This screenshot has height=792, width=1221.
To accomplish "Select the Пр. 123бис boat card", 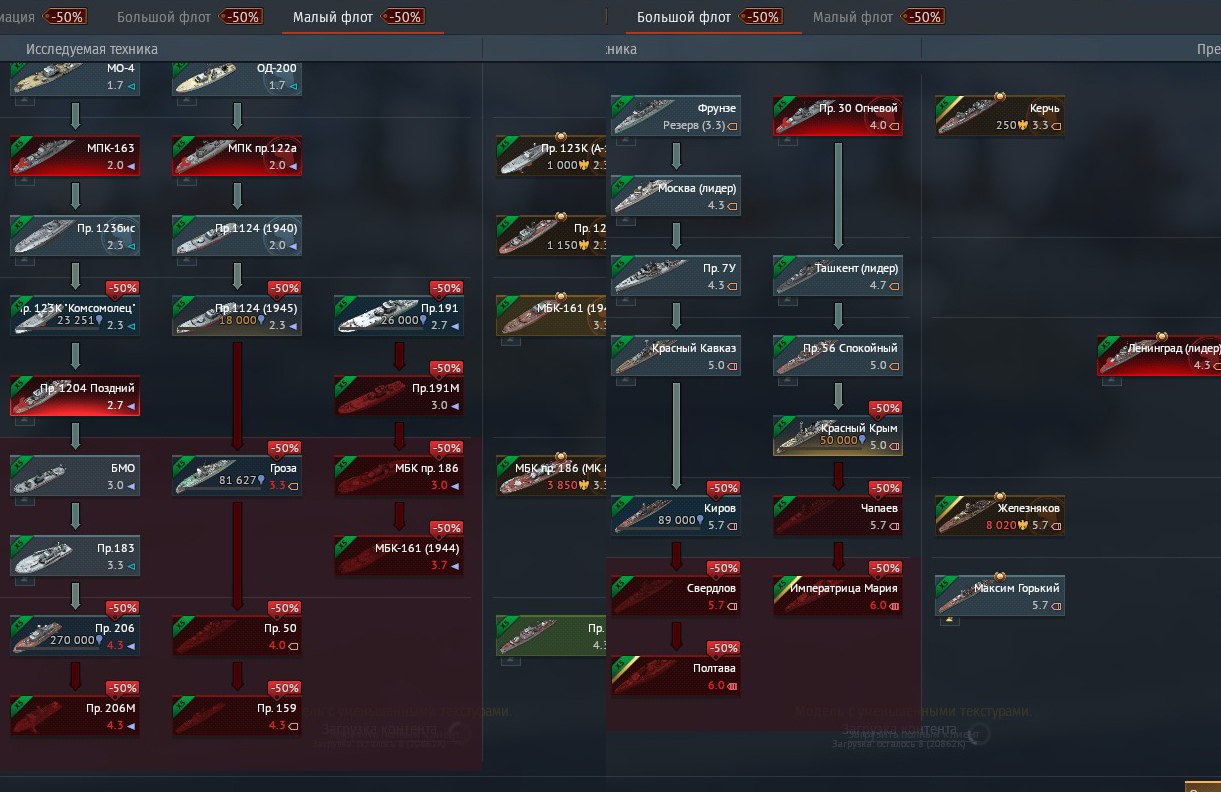I will pos(75,236).
